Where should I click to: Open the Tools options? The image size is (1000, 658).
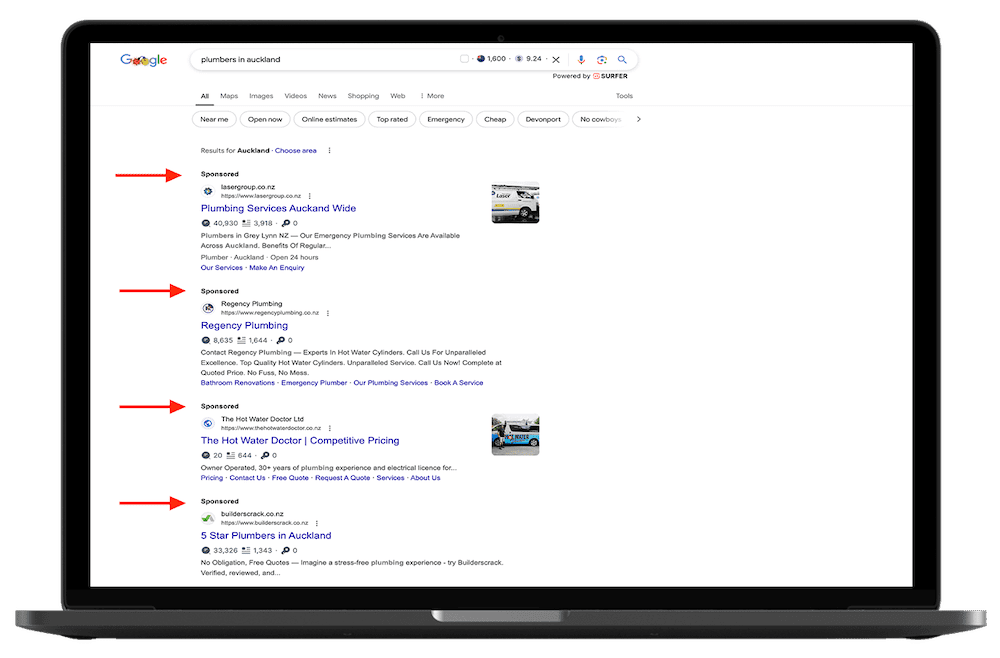pos(624,96)
